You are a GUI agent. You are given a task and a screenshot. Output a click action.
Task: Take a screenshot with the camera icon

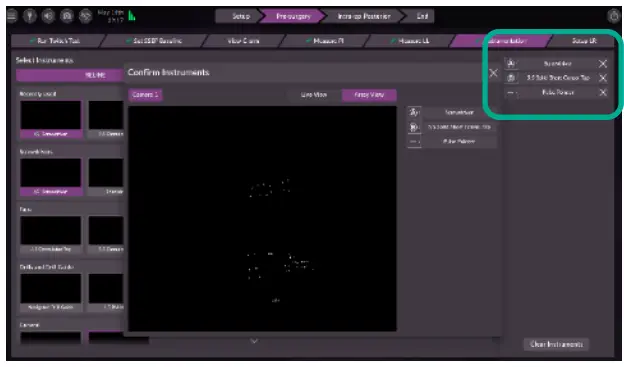click(x=67, y=16)
